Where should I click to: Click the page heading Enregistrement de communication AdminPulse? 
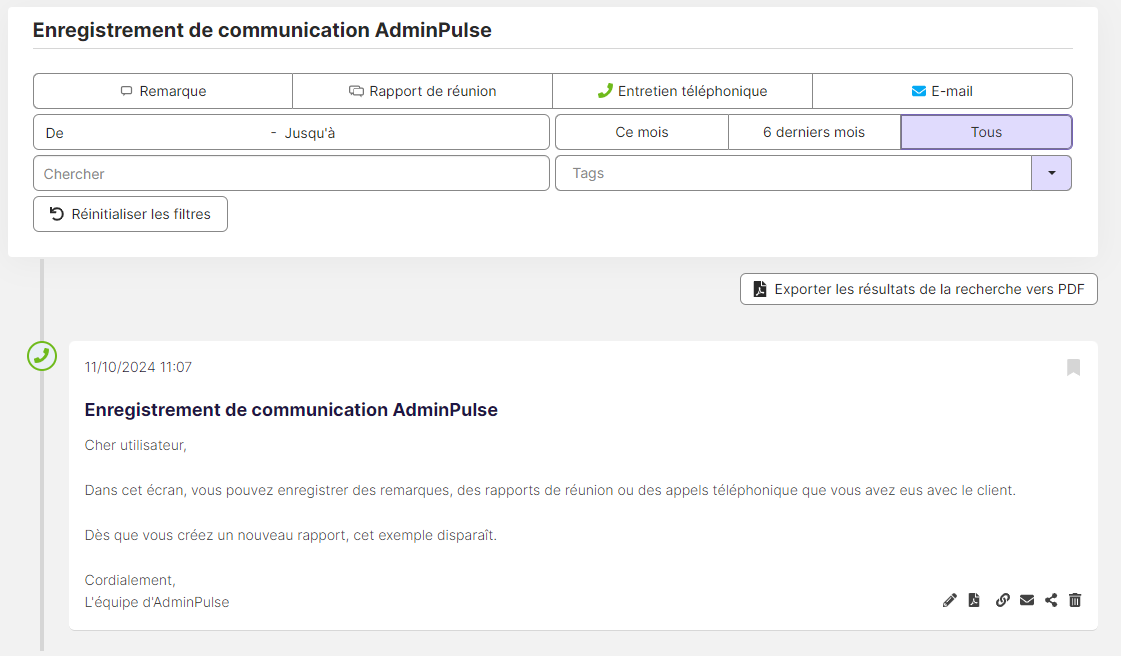click(262, 30)
